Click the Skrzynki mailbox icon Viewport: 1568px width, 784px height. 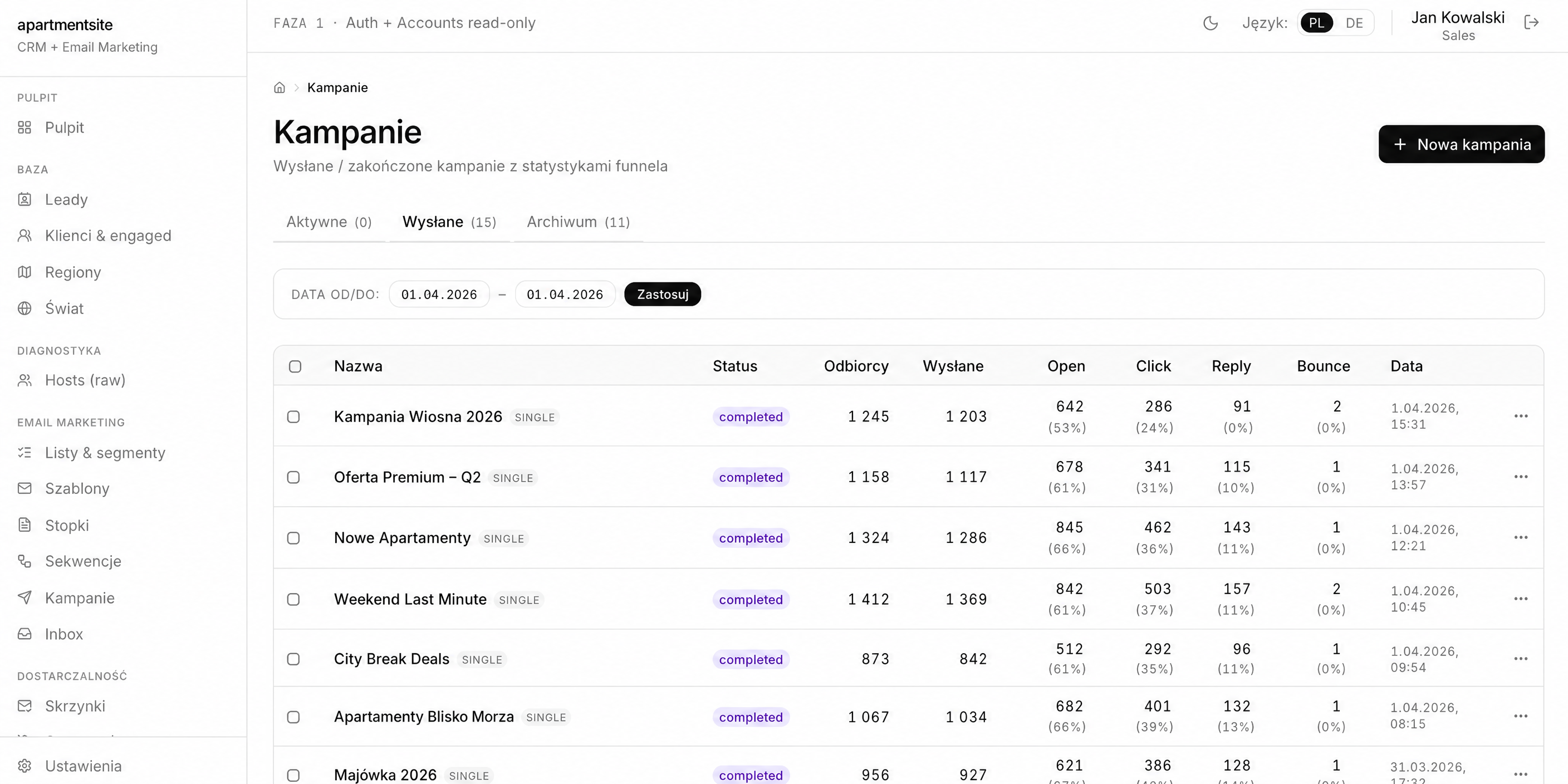(24, 705)
